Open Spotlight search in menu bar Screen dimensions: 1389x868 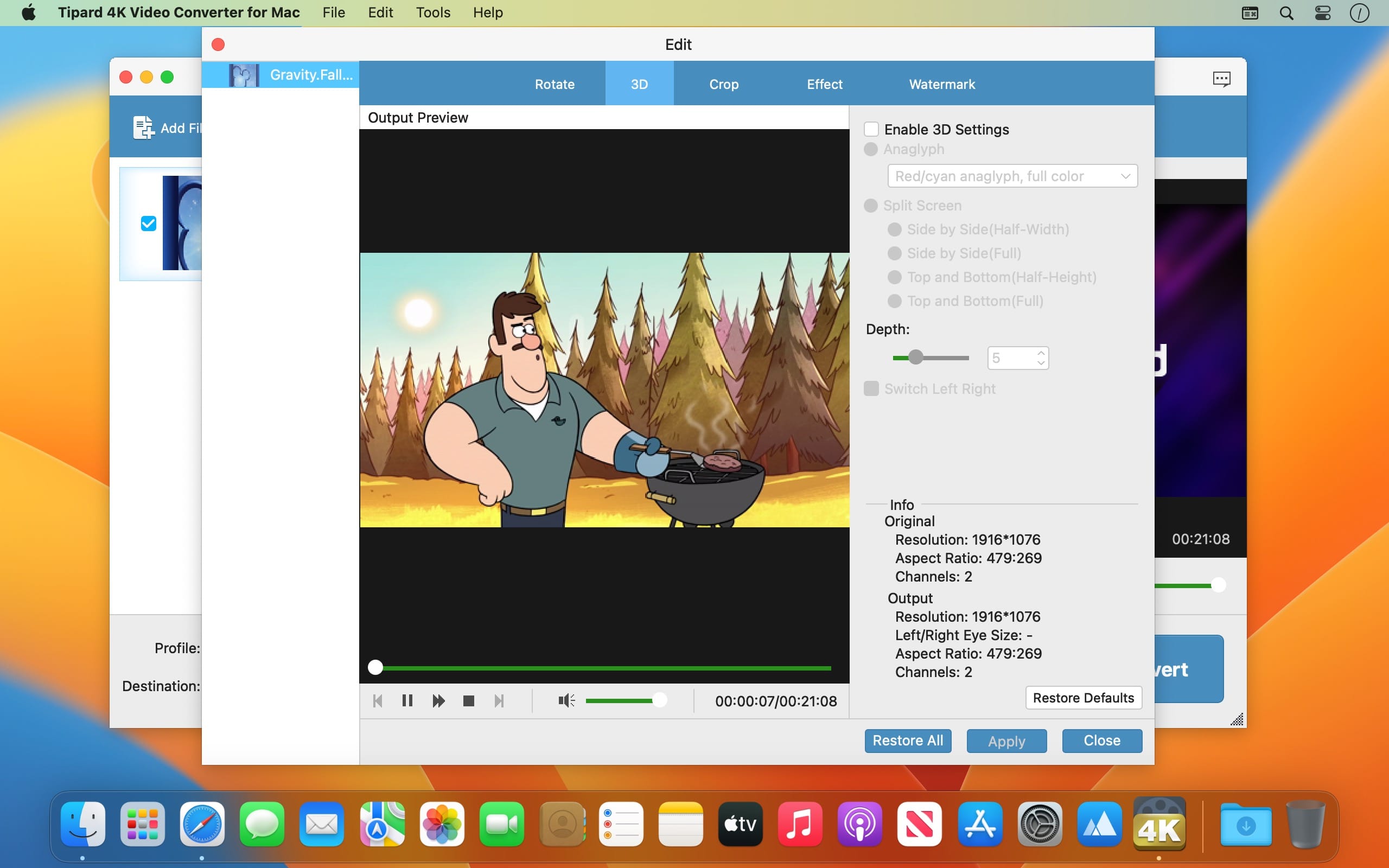1286,12
